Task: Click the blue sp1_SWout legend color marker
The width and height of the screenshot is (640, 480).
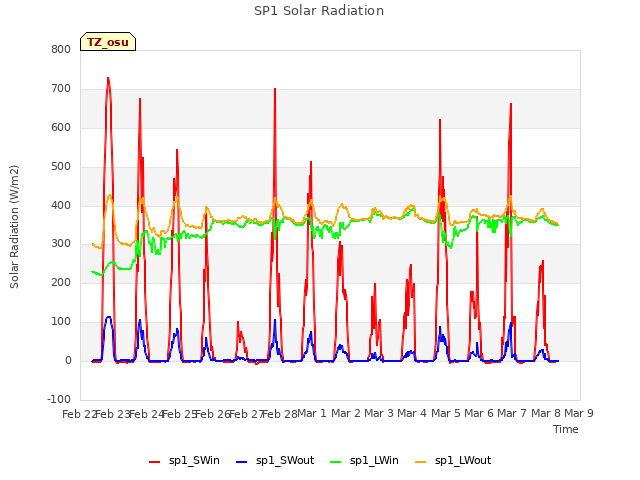Action: point(242,462)
